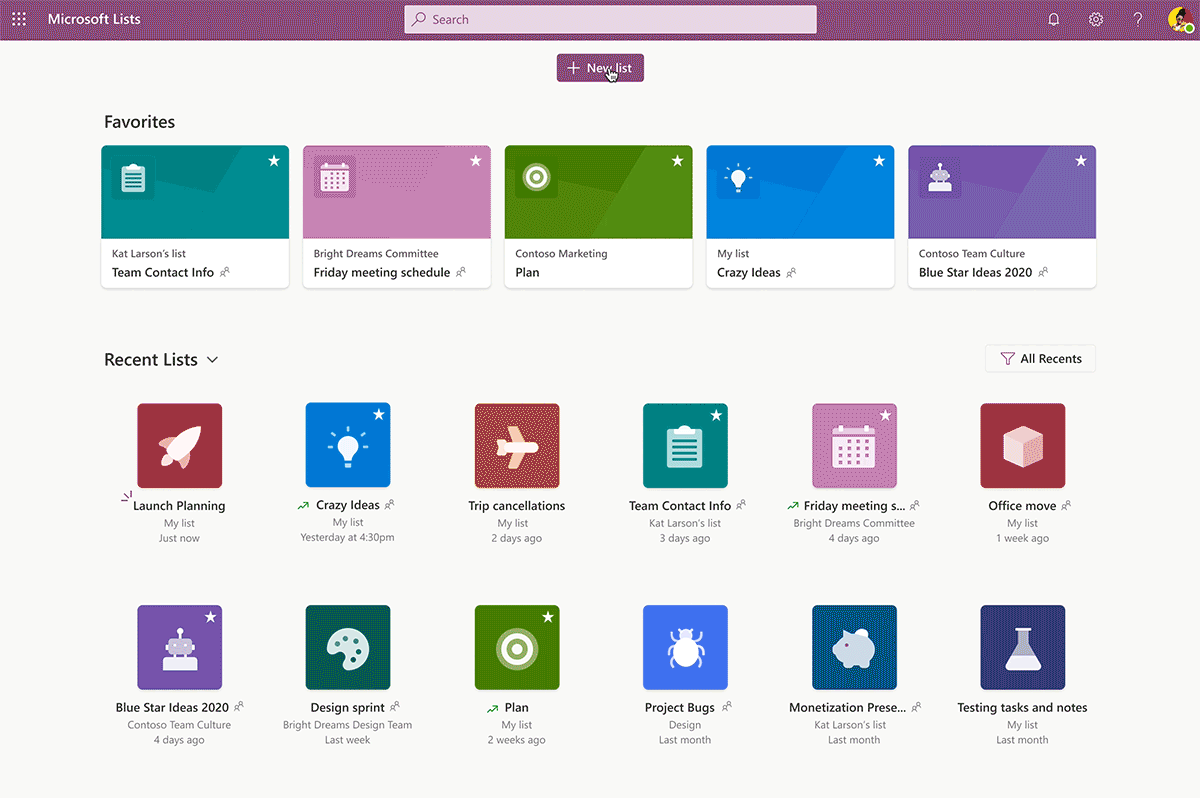
Task: Open the Launch Planning rocket icon
Action: [x=179, y=445]
